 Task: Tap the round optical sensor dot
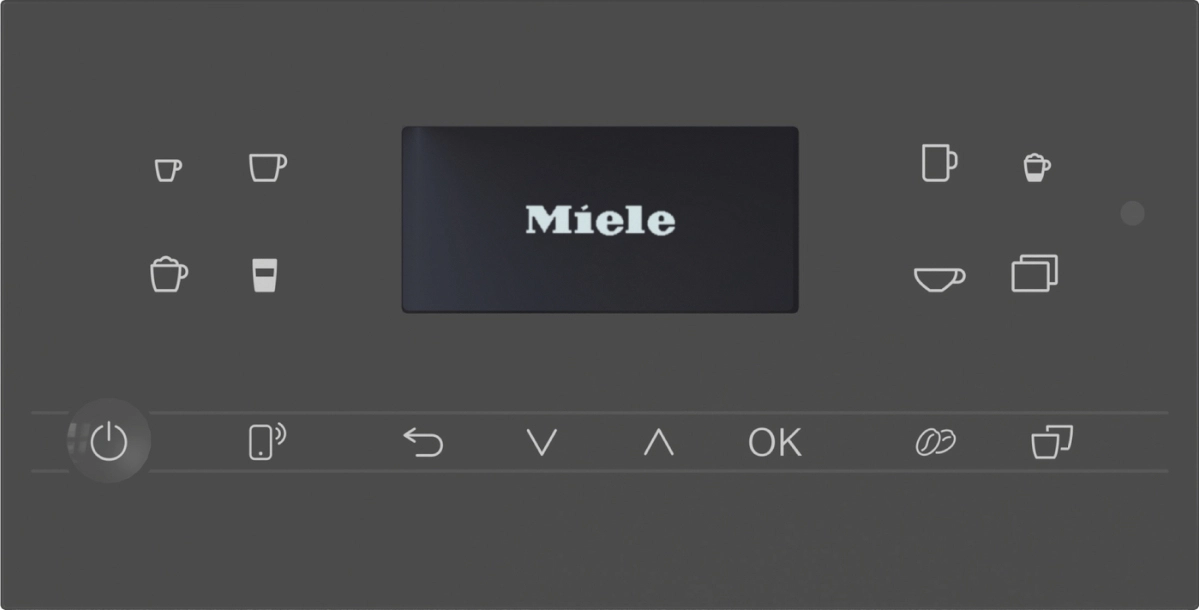point(1132,213)
